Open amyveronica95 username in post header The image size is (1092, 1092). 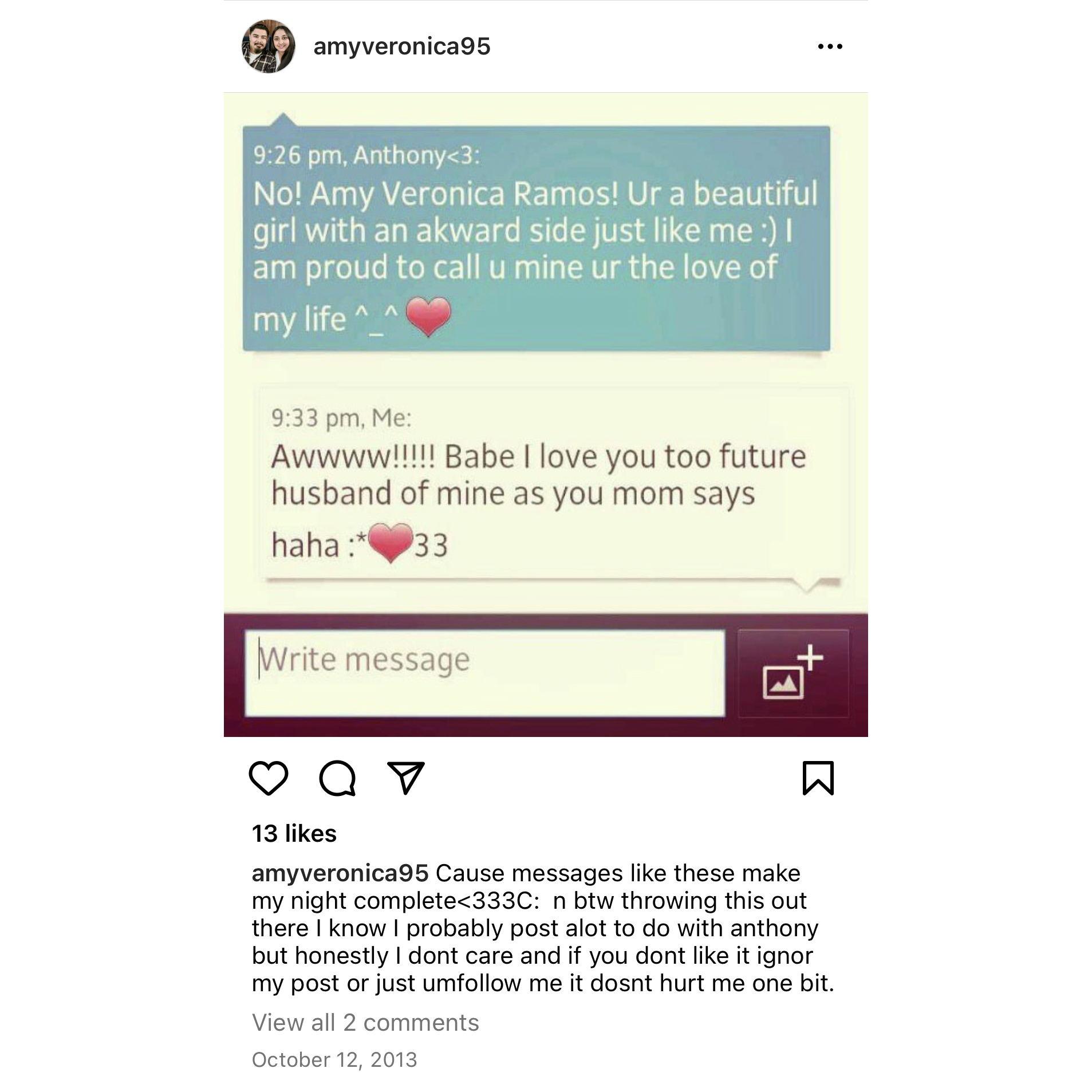click(x=402, y=46)
